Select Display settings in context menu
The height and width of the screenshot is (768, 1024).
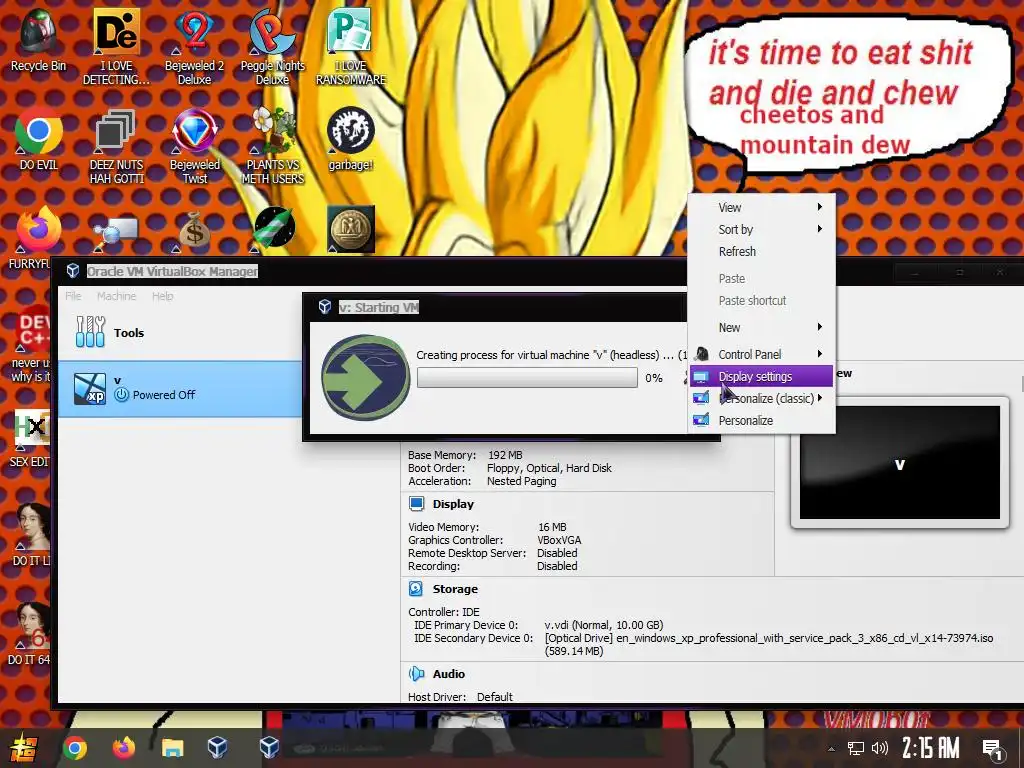[x=762, y=376]
